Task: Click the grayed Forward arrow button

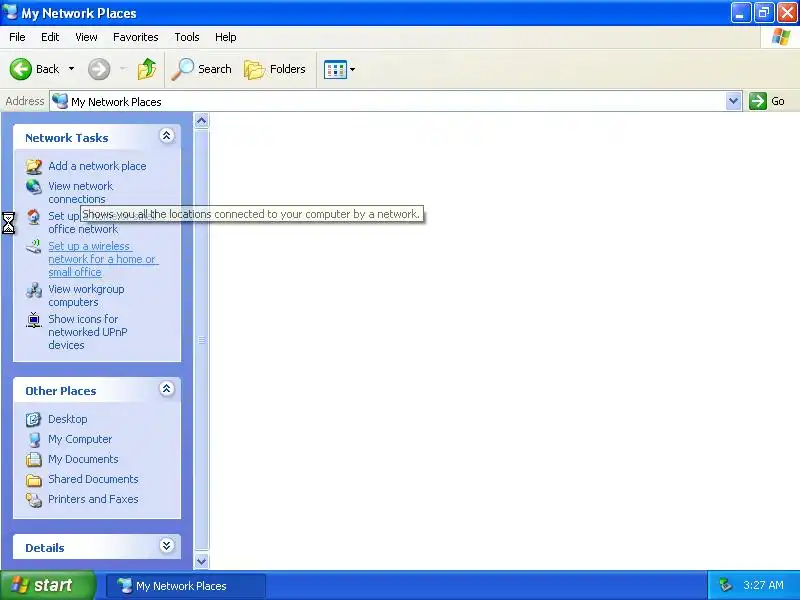Action: tap(99, 69)
